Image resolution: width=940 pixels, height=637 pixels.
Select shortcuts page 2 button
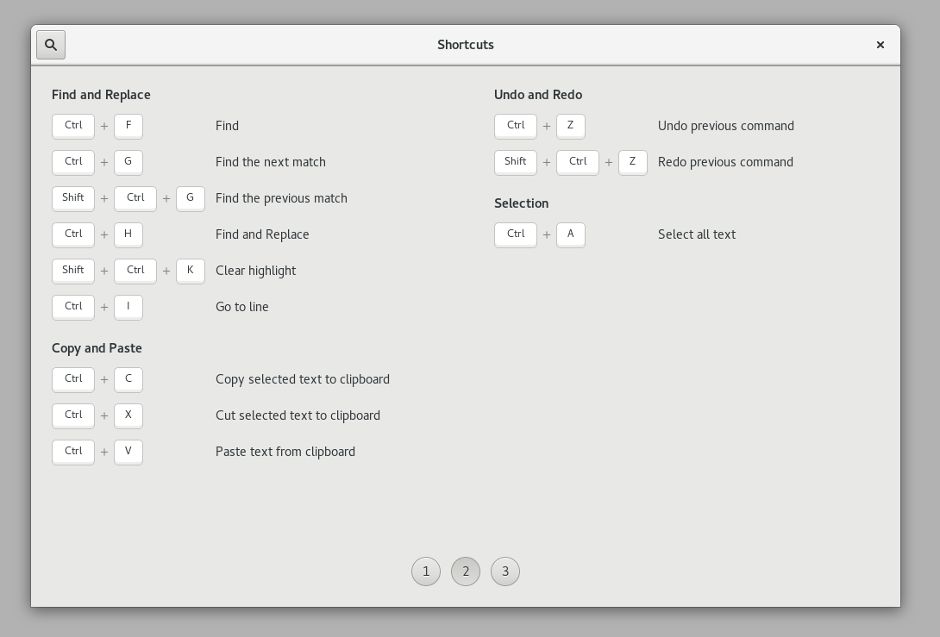coord(465,572)
